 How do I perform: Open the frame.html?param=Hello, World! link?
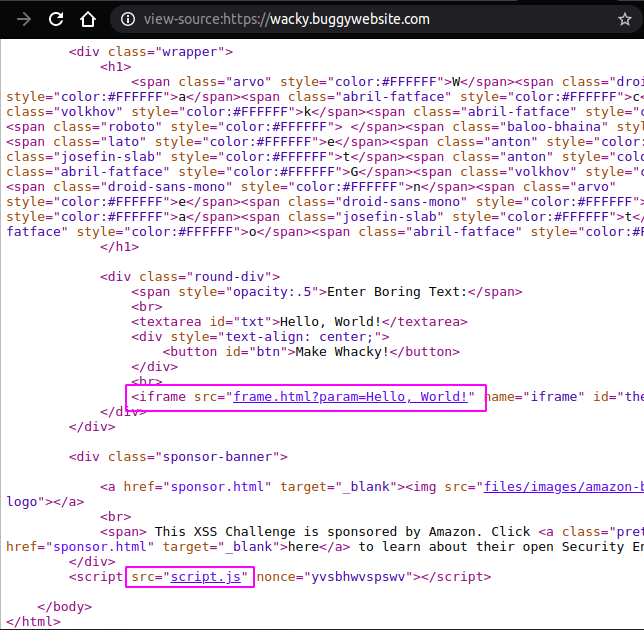(x=350, y=397)
